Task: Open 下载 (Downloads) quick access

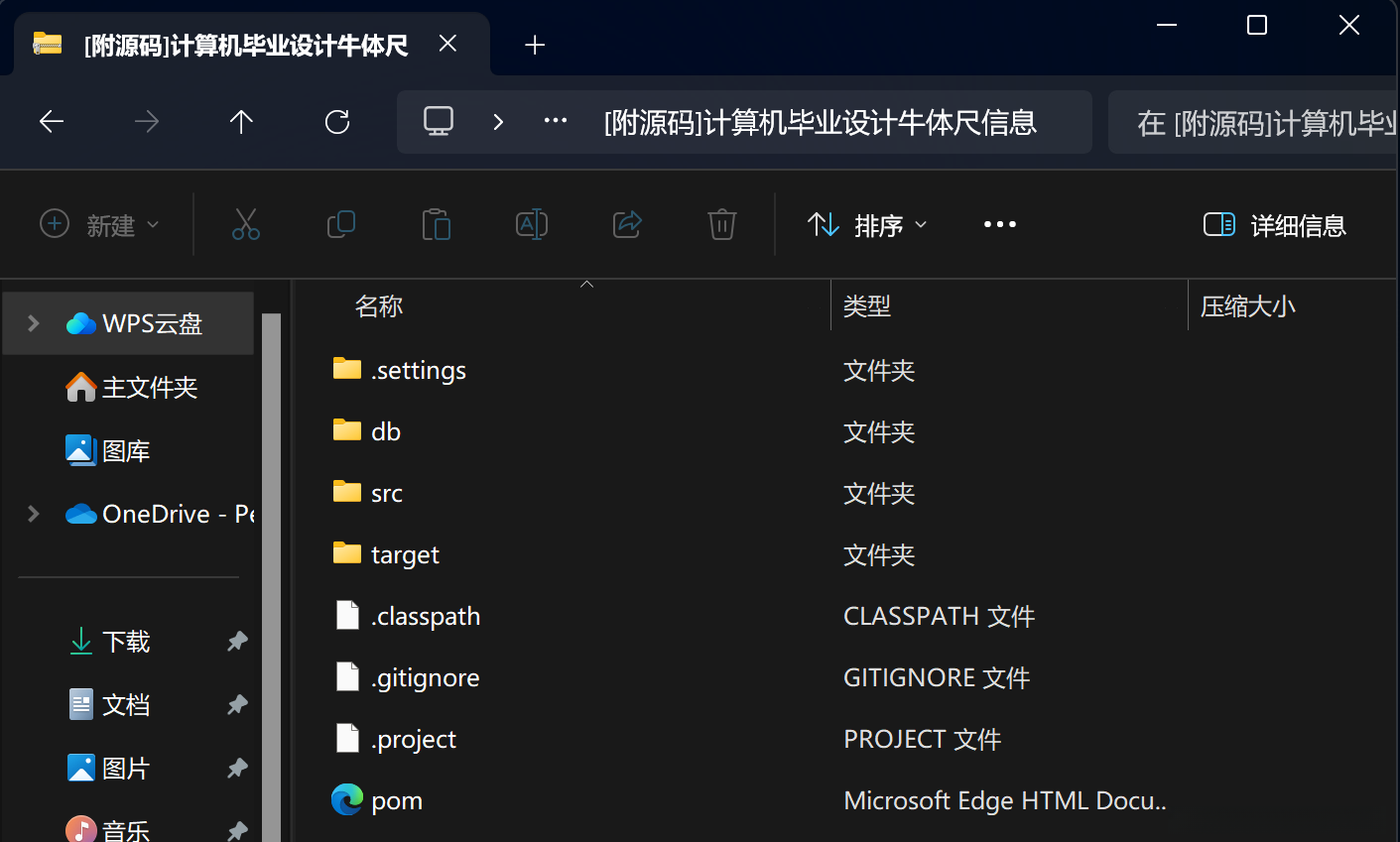Action: 109,642
